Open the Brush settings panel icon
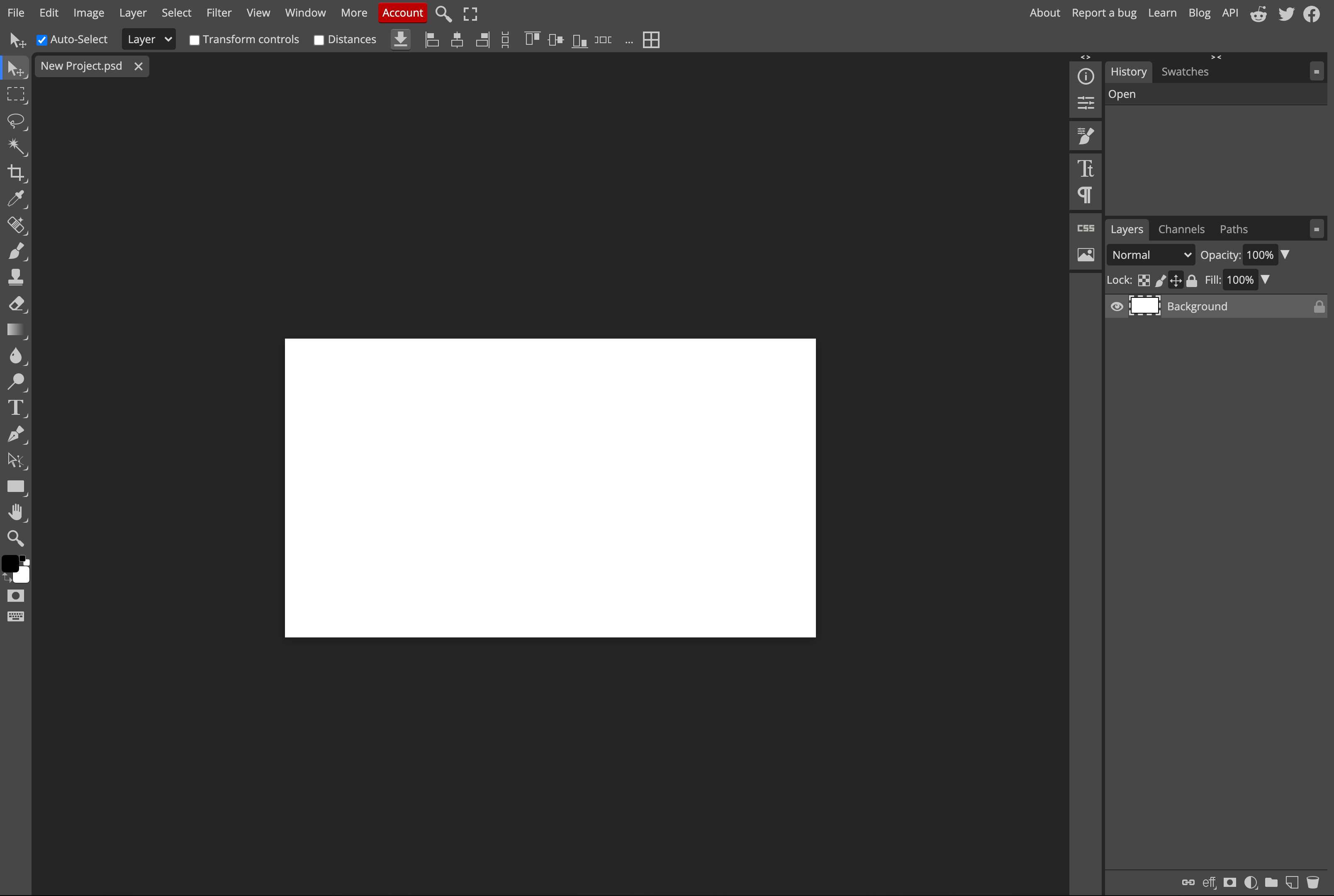This screenshot has width=1334, height=896. coord(1086,136)
